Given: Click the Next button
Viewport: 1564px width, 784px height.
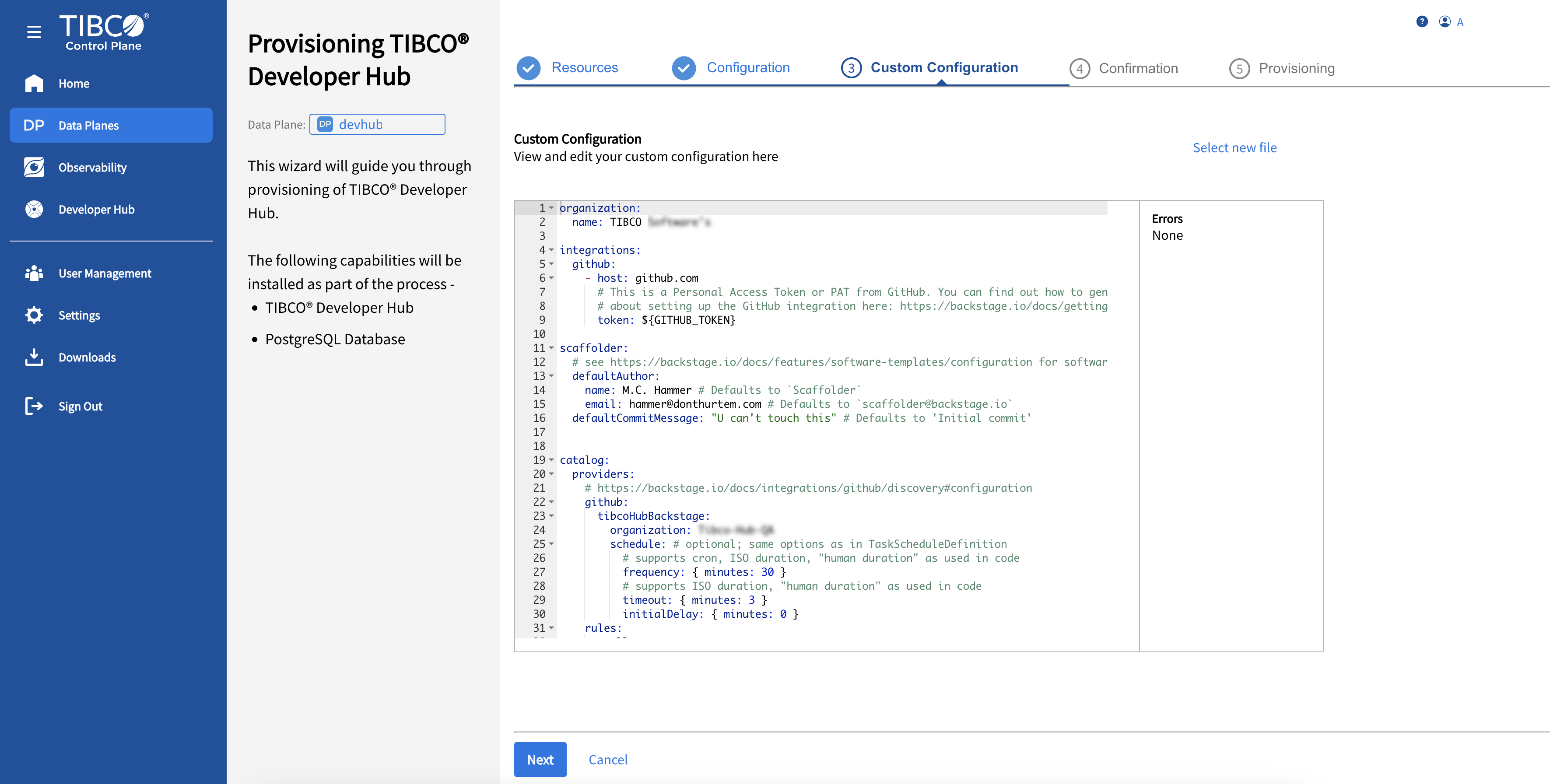Looking at the screenshot, I should (x=540, y=759).
